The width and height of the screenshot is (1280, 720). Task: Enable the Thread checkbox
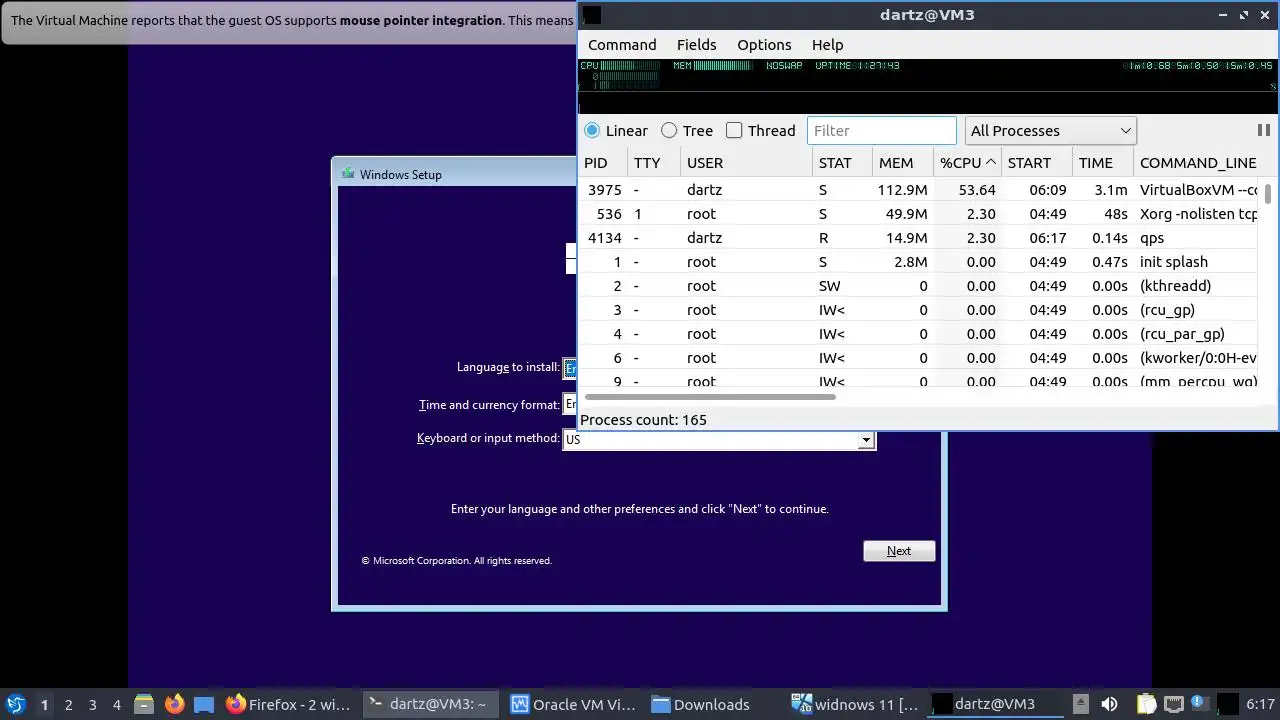[x=734, y=130]
